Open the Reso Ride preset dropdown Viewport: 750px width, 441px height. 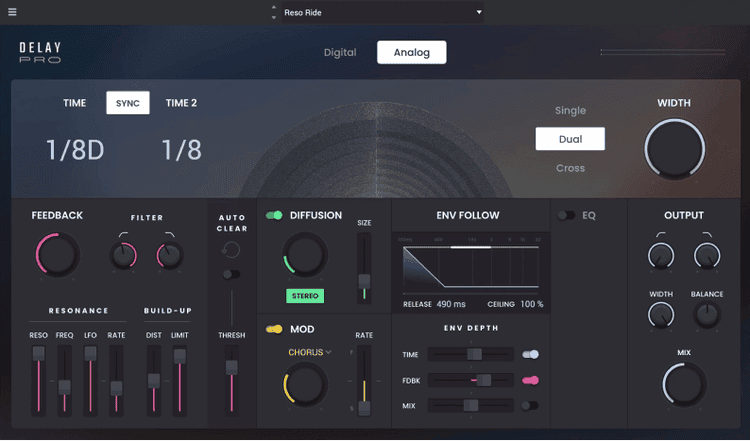click(x=380, y=12)
